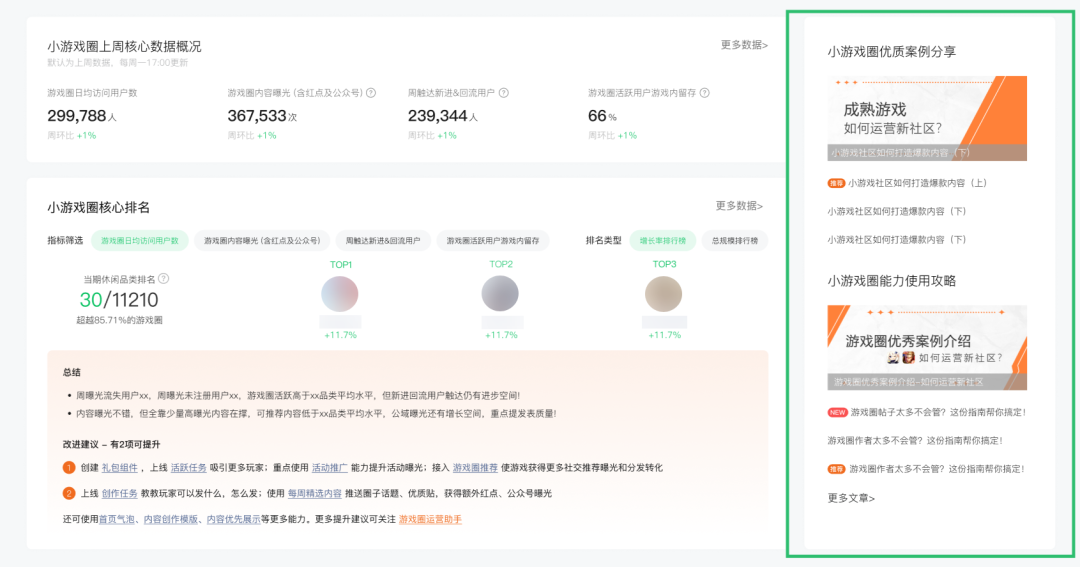Switch ranking type to 增长率排行榜
The height and width of the screenshot is (567, 1080).
[663, 241]
